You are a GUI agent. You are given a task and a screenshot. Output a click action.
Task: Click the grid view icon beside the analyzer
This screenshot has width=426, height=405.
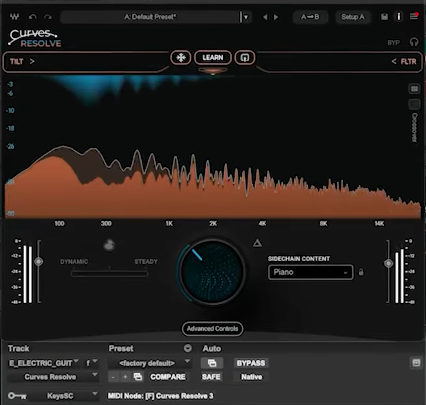pos(414,89)
